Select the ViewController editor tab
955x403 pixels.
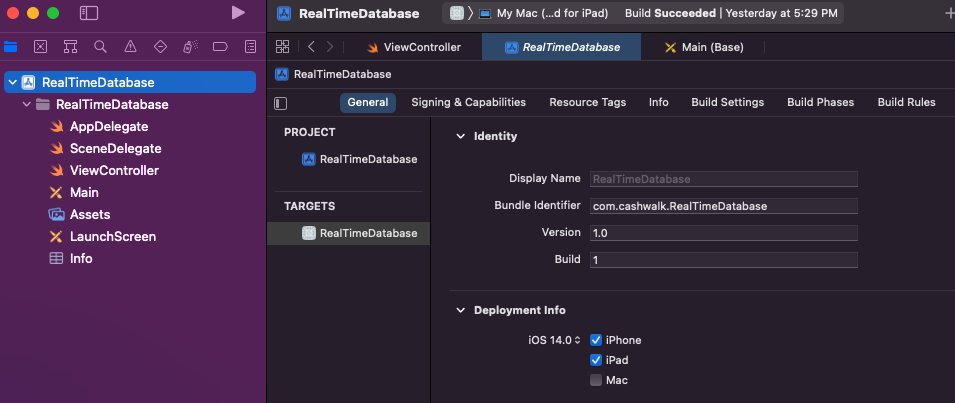[414, 47]
